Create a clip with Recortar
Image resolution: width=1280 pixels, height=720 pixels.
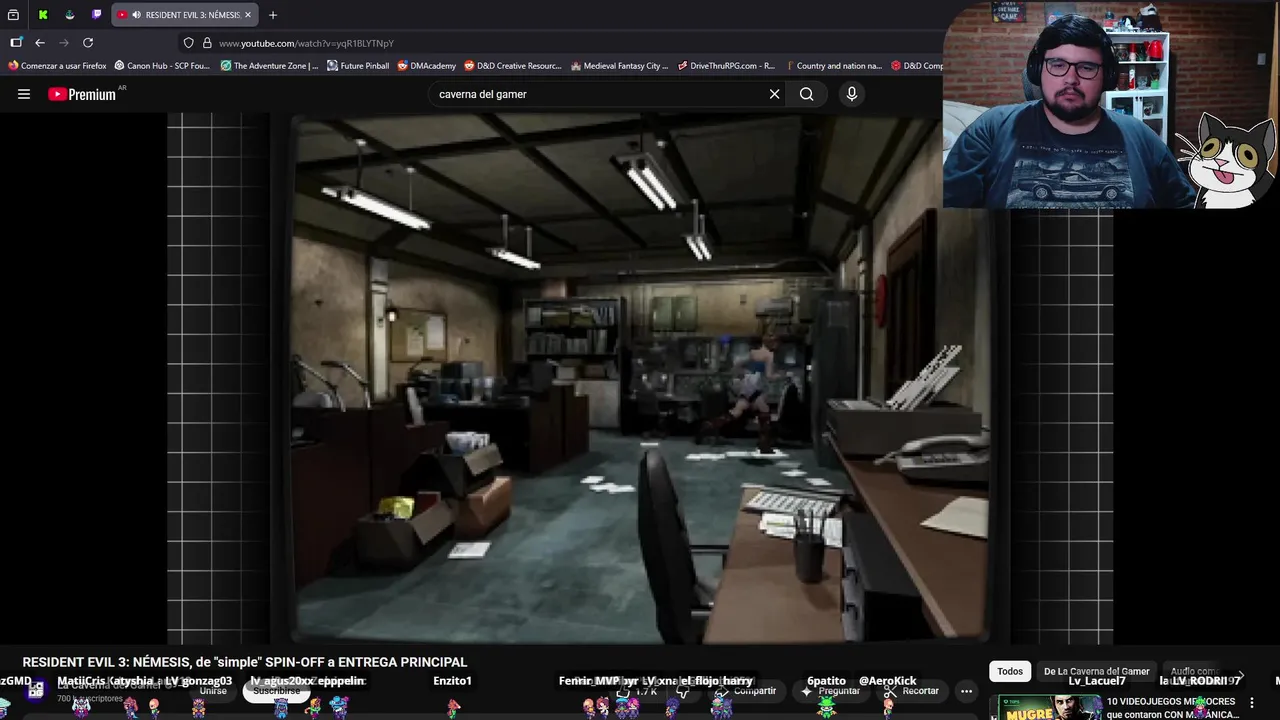911,691
